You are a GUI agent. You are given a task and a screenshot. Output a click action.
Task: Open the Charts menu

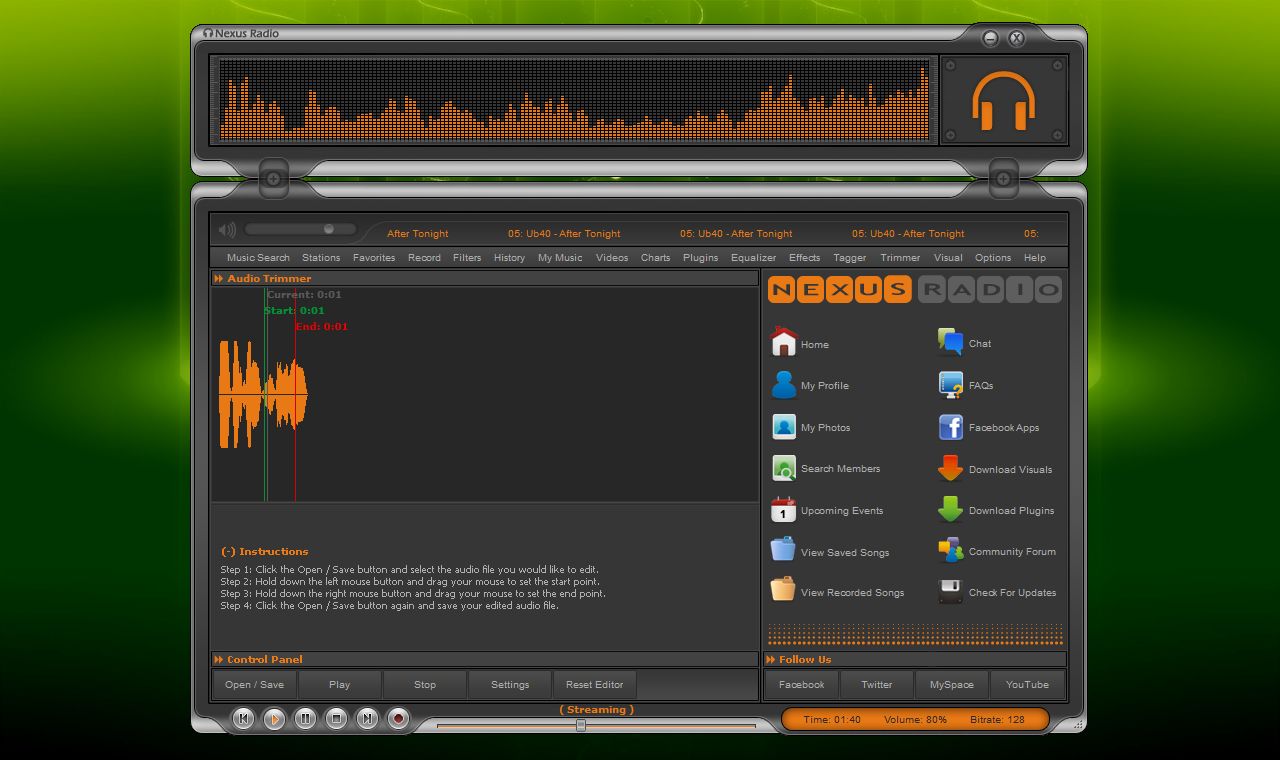656,258
